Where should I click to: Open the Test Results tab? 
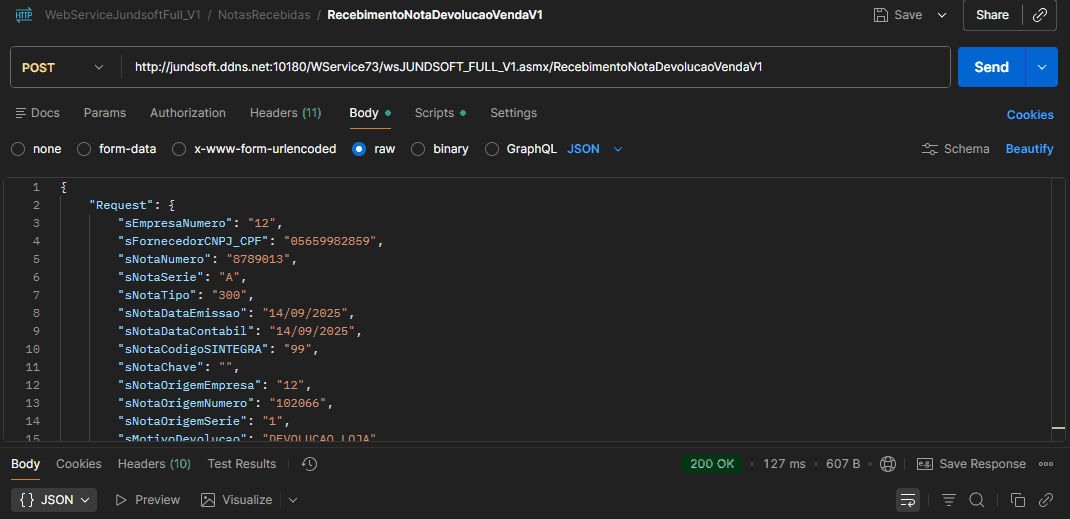(x=241, y=464)
